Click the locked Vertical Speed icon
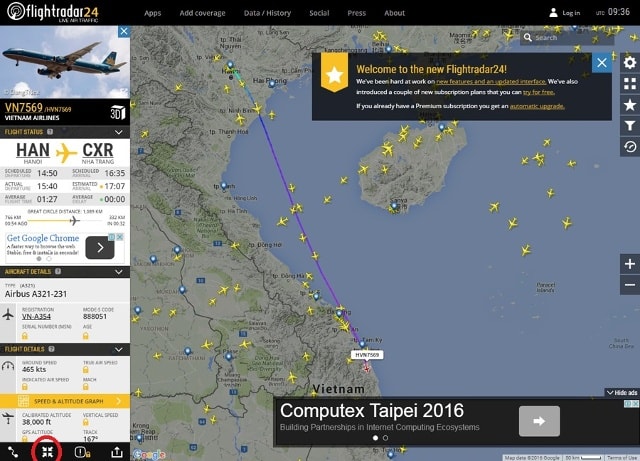 pos(86,422)
